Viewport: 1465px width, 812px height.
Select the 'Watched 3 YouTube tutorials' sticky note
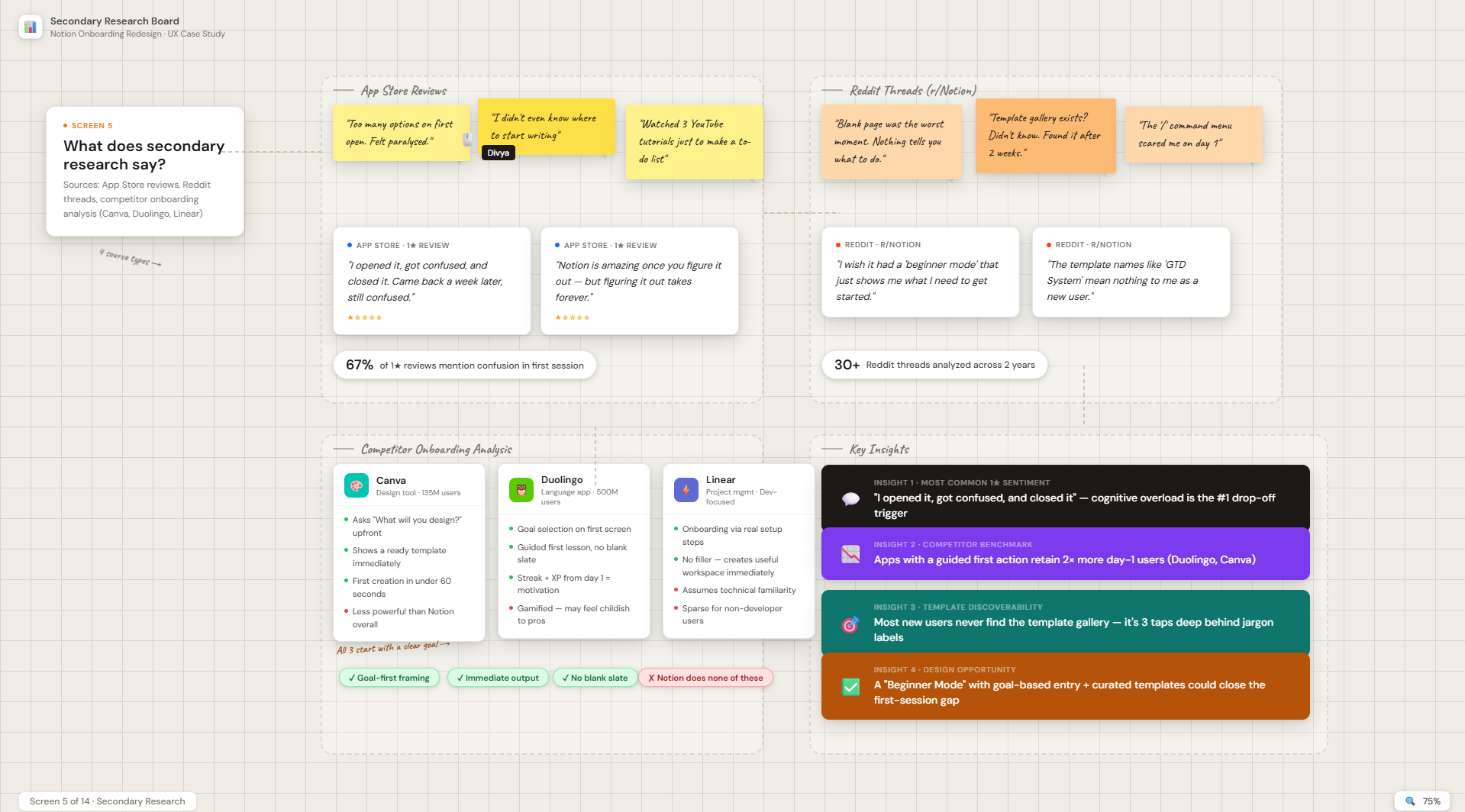pyautogui.click(x=695, y=142)
